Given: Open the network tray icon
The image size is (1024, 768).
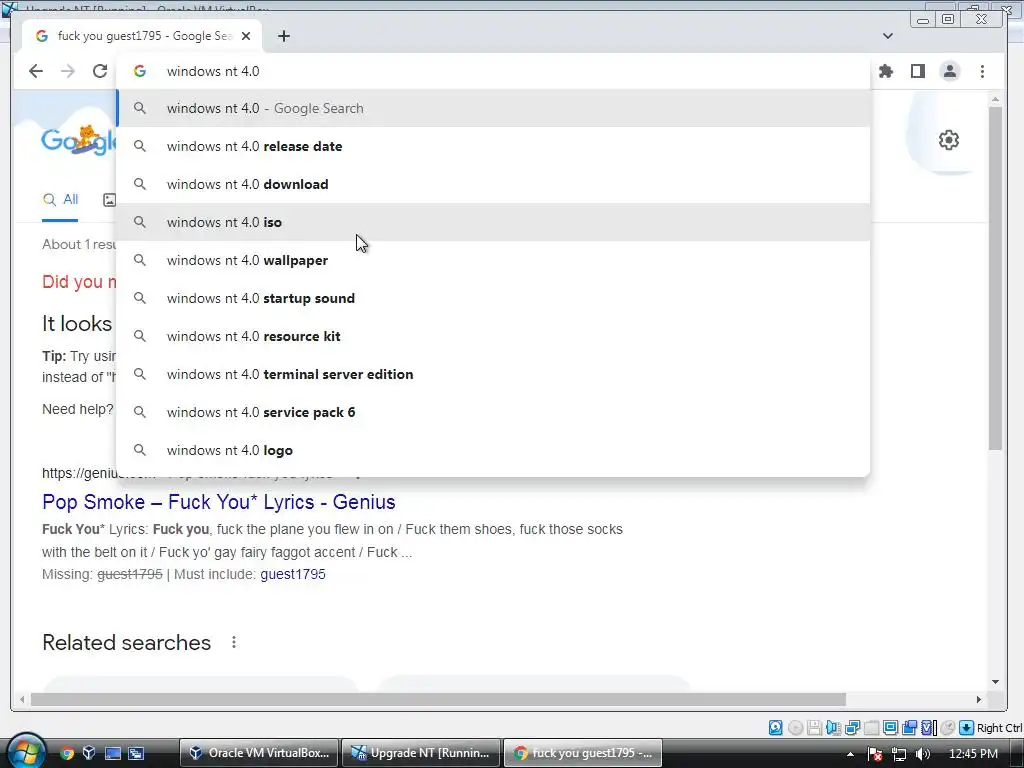Looking at the screenshot, I should (x=899, y=754).
